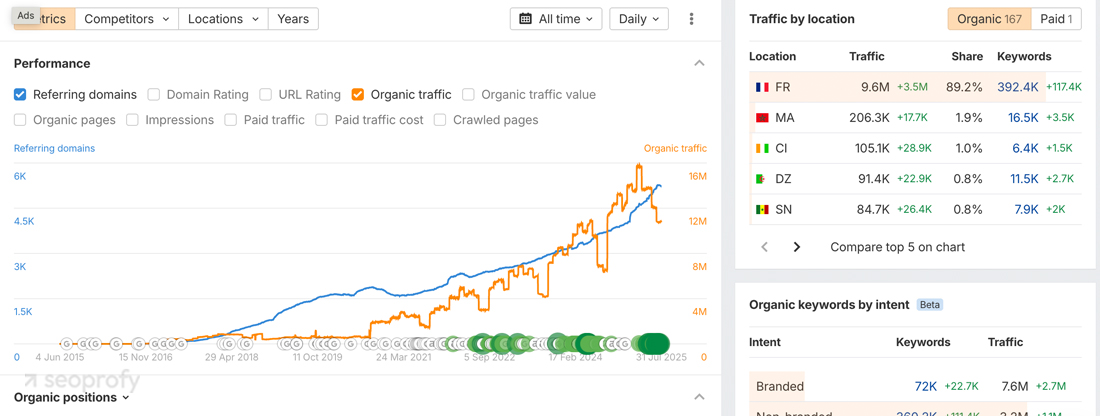This screenshot has width=1100, height=416.
Task: Enable the Paid traffic cost checkbox
Action: coord(321,120)
